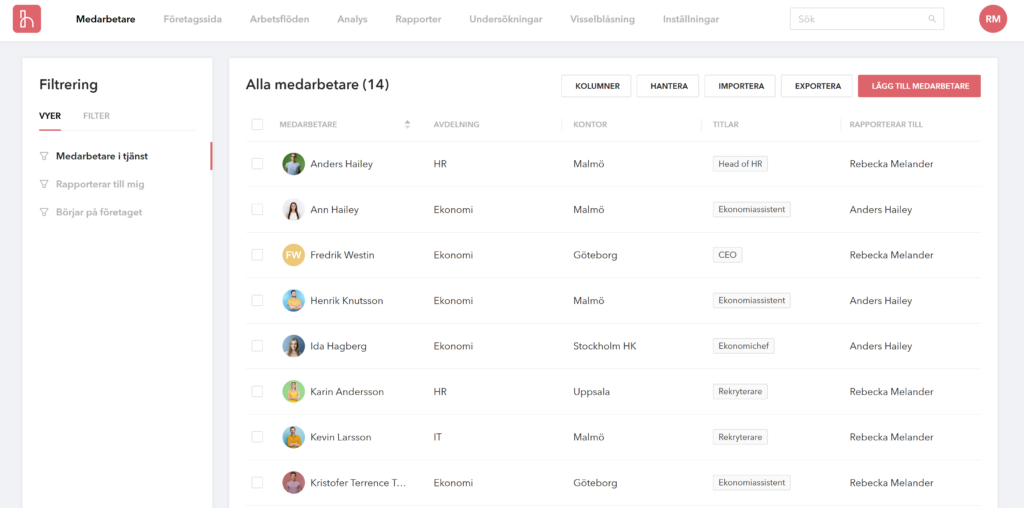Focus the Sök search field
Screen dimensions: 1024x508
(867, 19)
